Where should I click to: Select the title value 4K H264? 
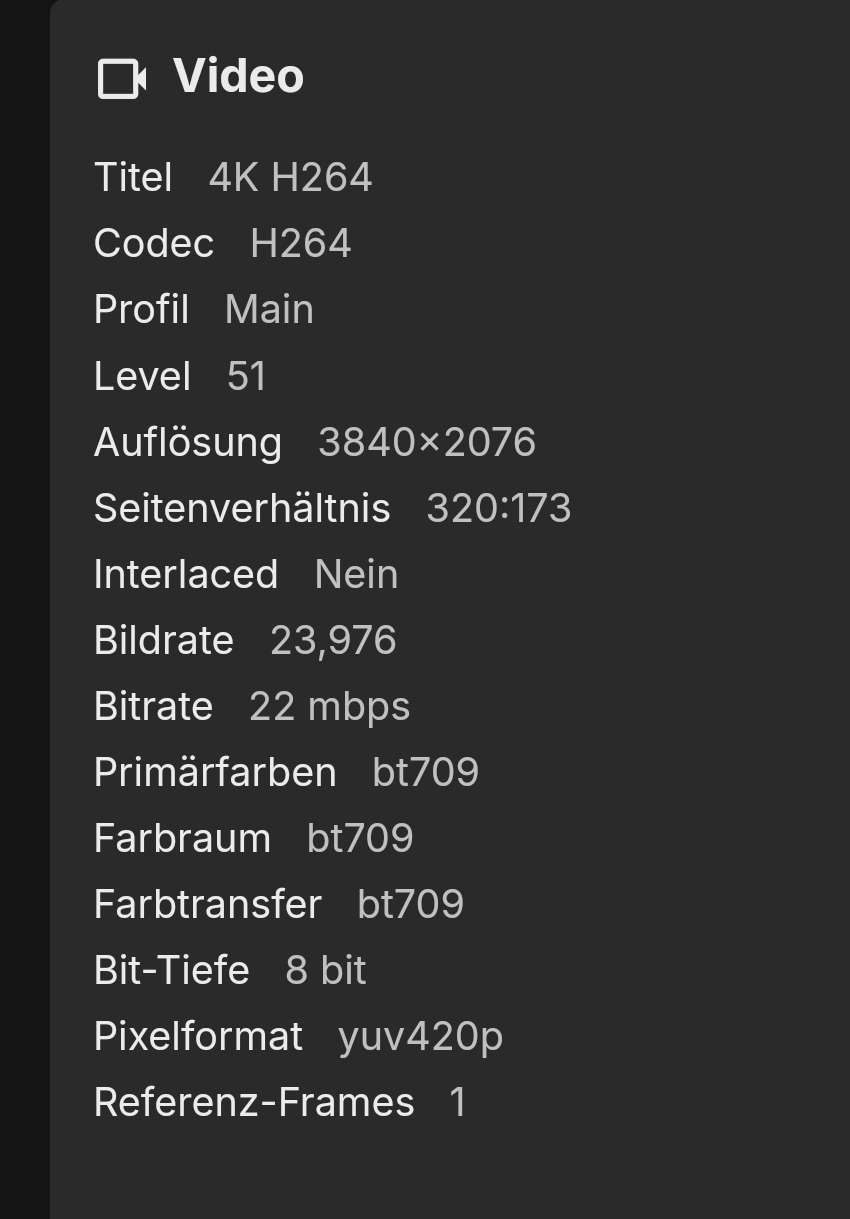pyautogui.click(x=290, y=178)
